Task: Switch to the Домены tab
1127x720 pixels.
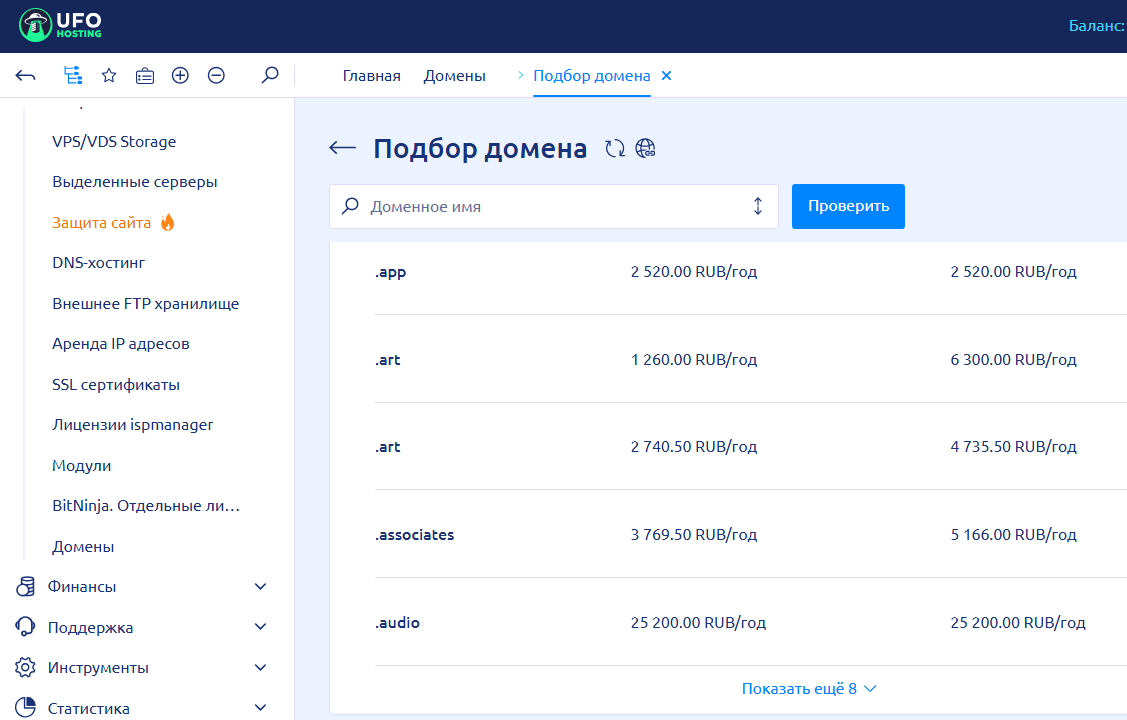Action: pos(454,76)
